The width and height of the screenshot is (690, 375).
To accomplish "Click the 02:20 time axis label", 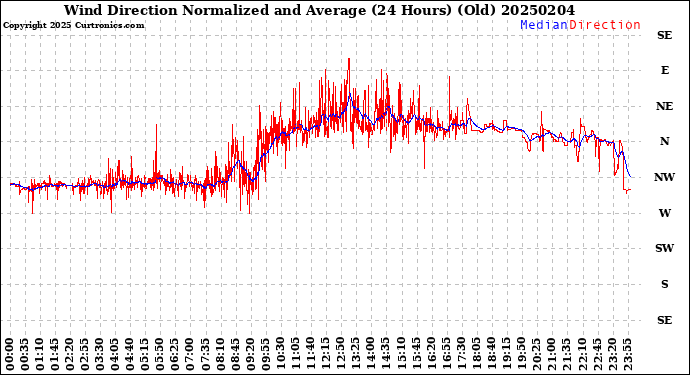I will (x=70, y=355).
